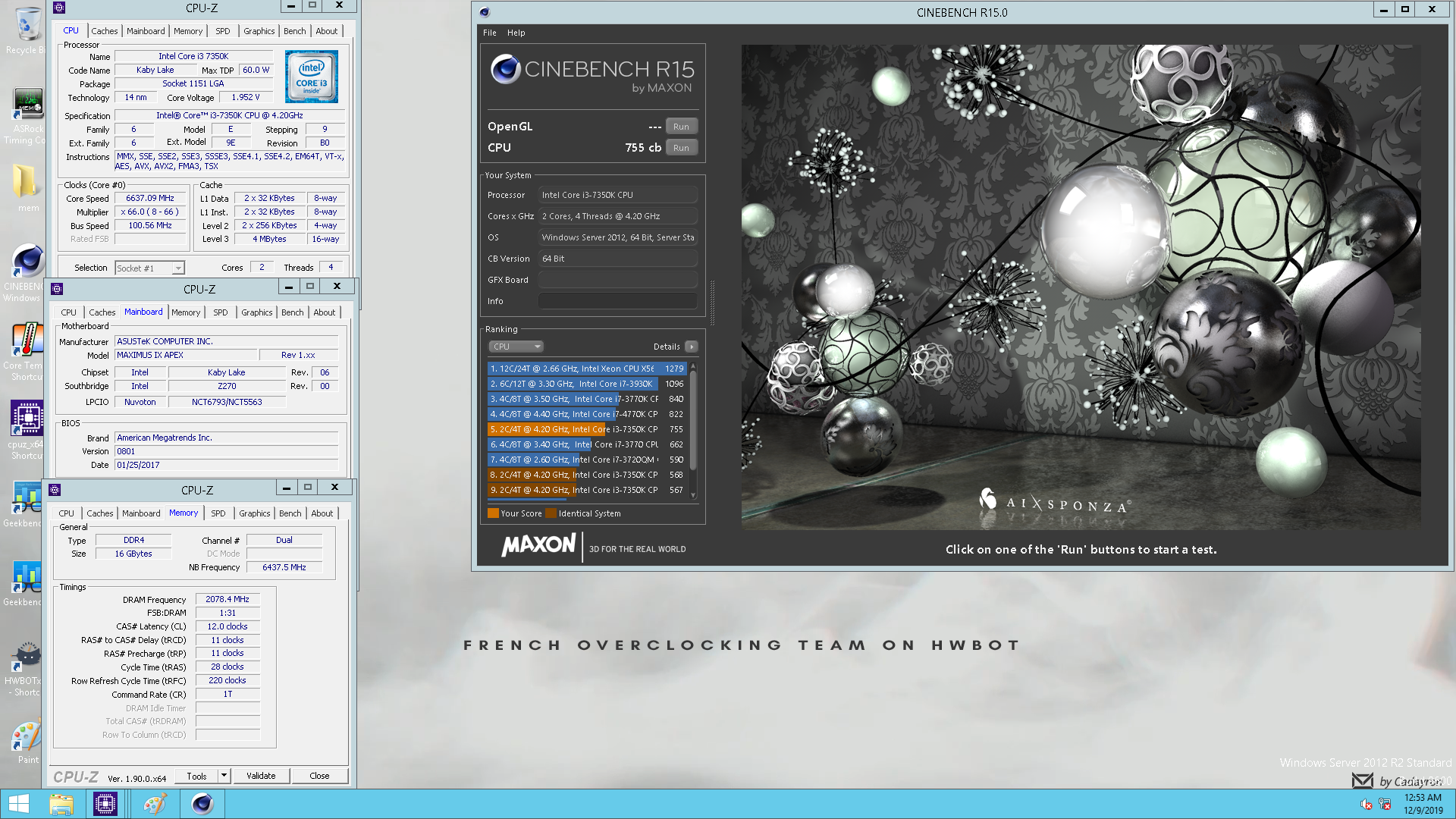
Task: Open the Recycle Bin desktop icon
Action: tap(27, 30)
